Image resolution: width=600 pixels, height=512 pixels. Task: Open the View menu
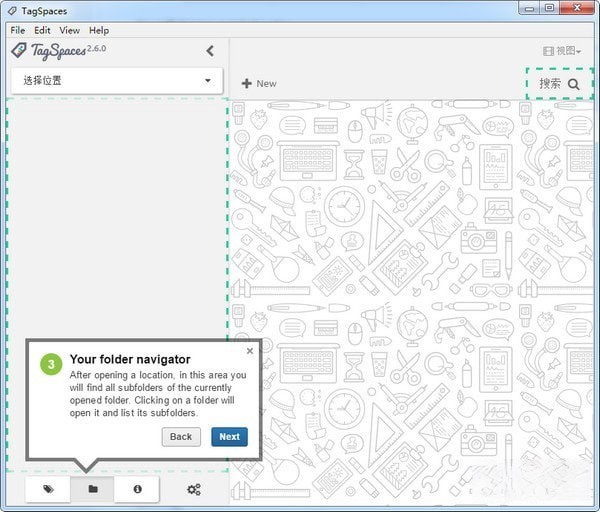coord(69,31)
